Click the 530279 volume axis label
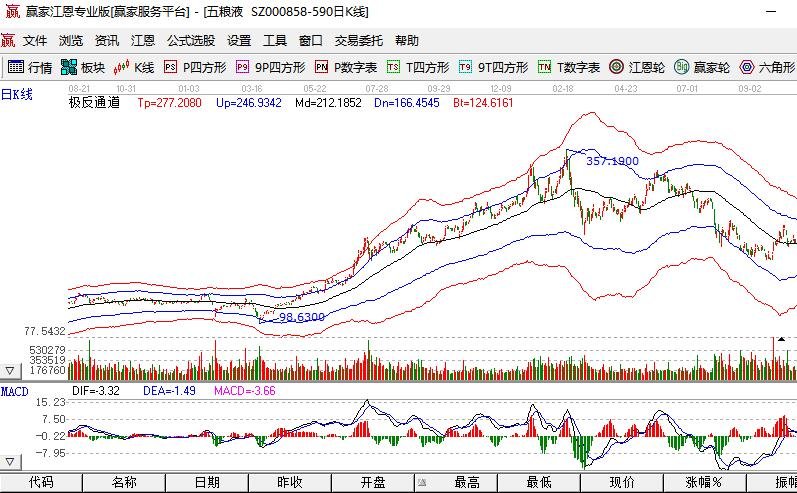The image size is (797, 493). [47, 350]
